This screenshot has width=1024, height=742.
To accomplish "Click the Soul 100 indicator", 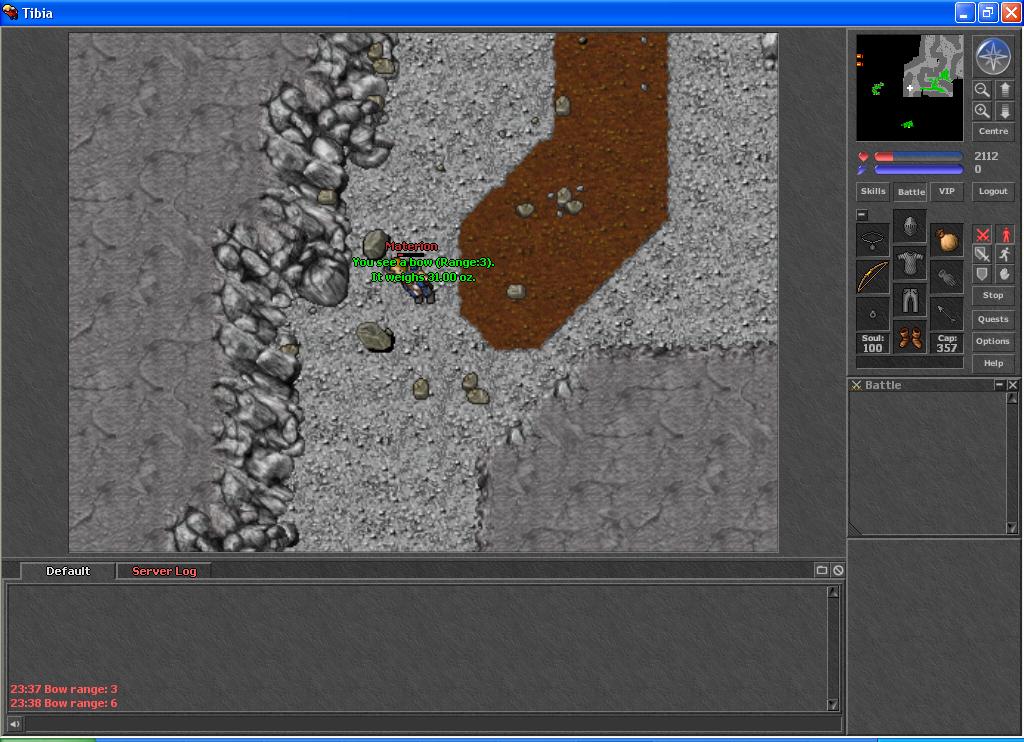I will click(x=872, y=343).
